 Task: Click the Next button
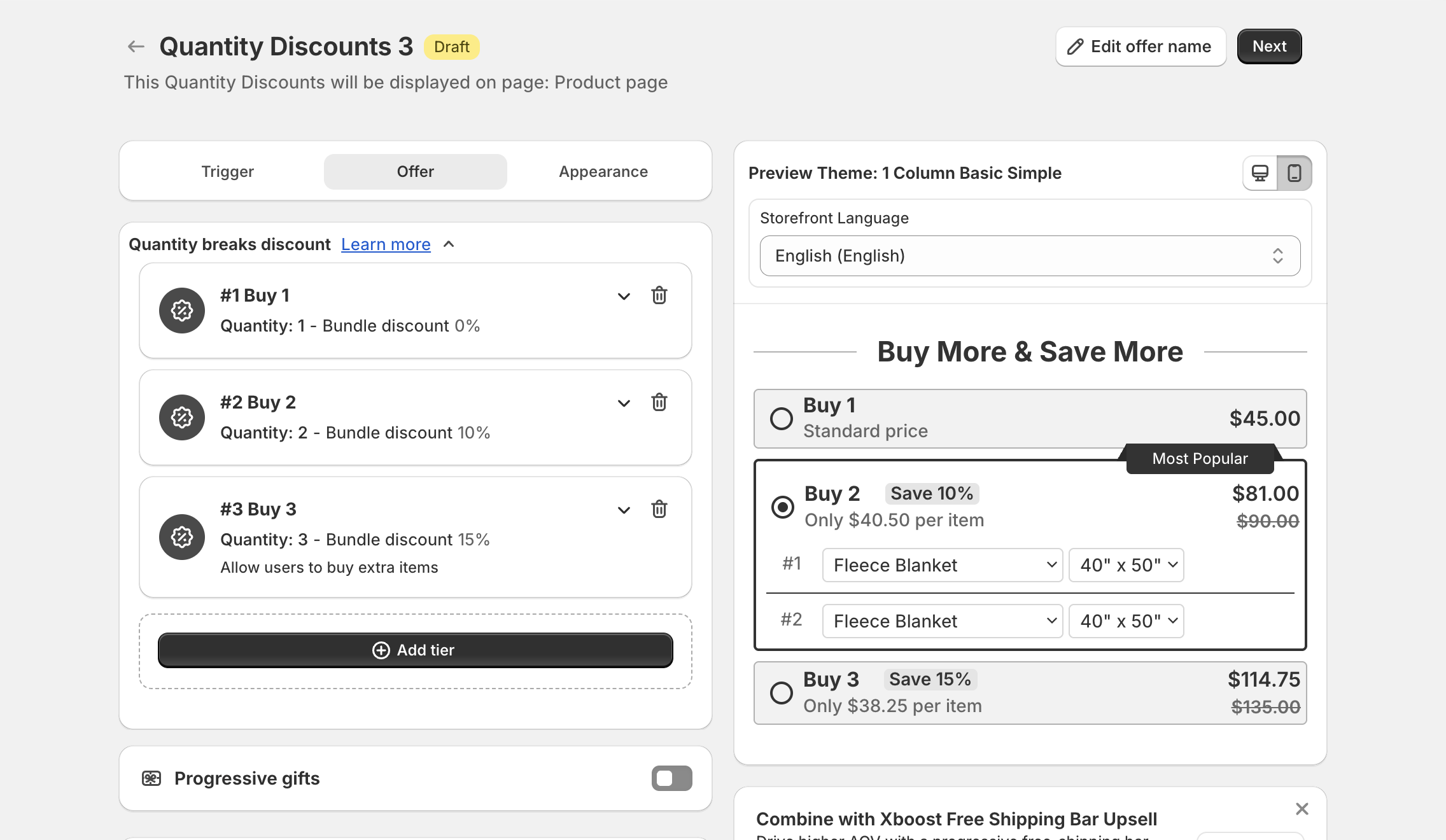[x=1269, y=46]
